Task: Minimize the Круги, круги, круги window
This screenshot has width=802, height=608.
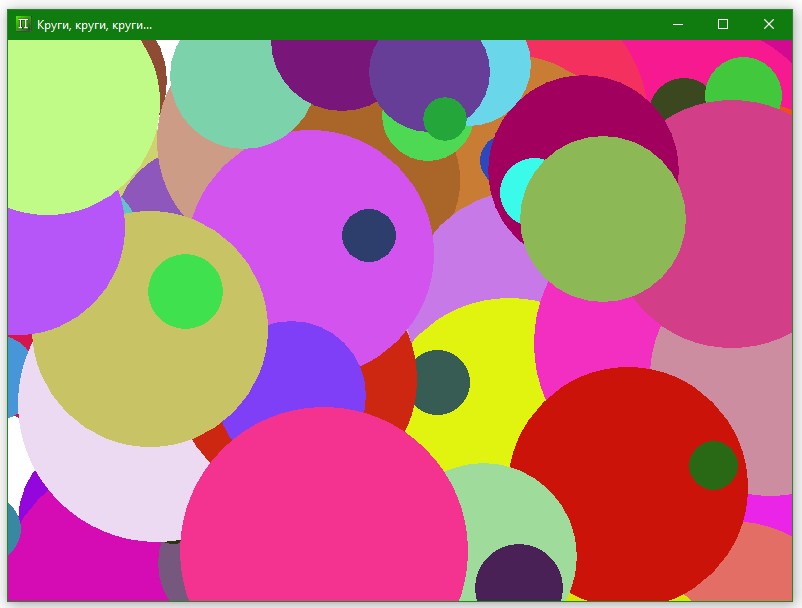Action: [678, 24]
